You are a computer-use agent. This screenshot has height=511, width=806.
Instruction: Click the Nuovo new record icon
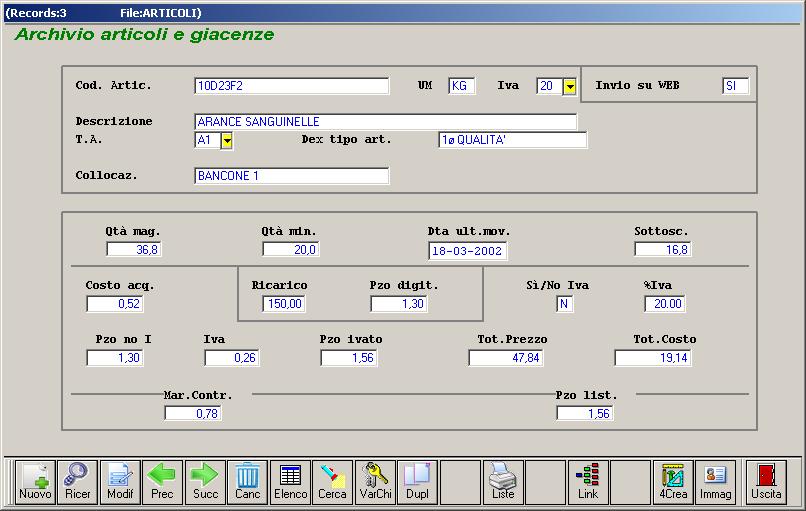(35, 482)
